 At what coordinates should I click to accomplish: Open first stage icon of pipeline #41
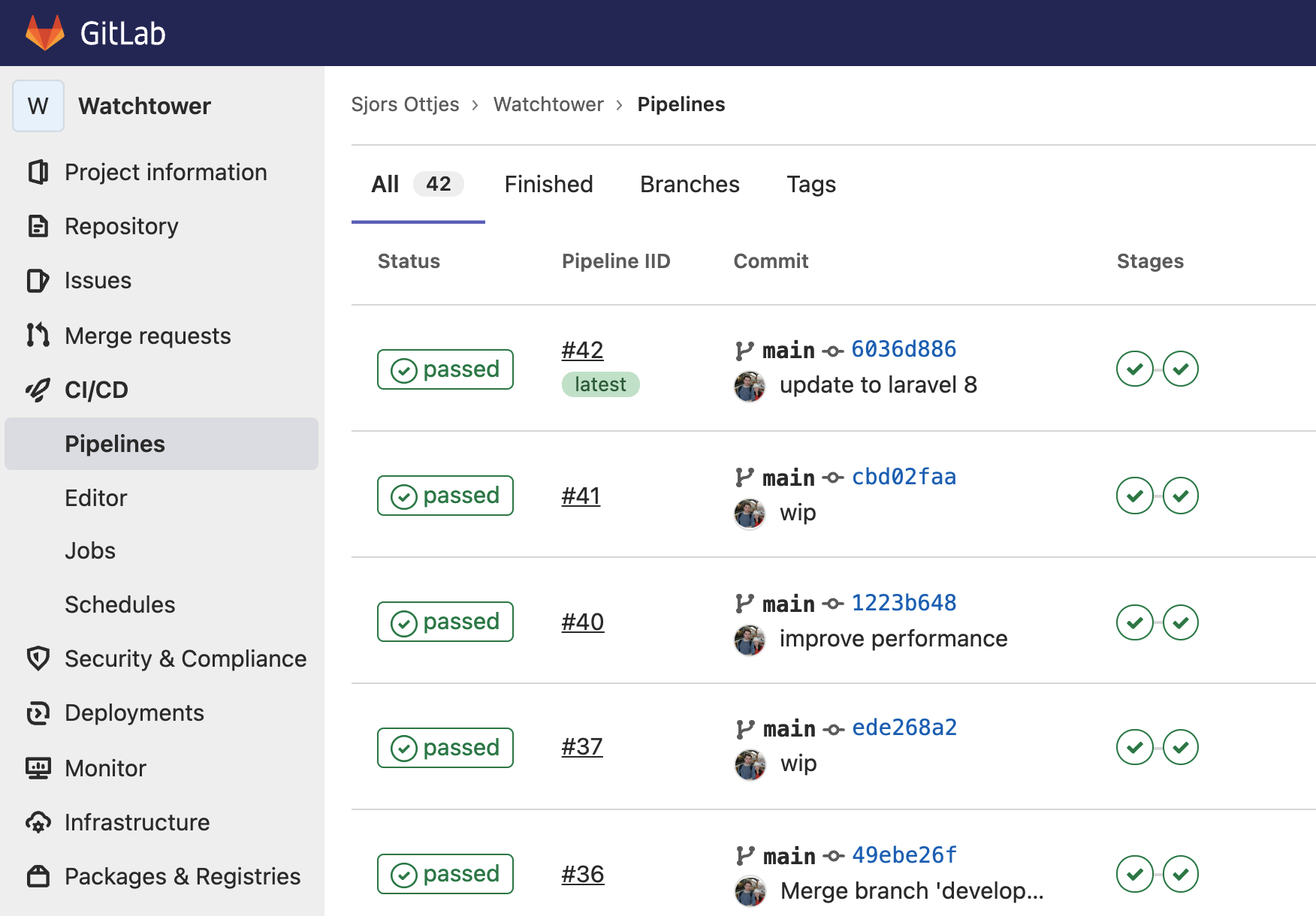tap(1135, 496)
